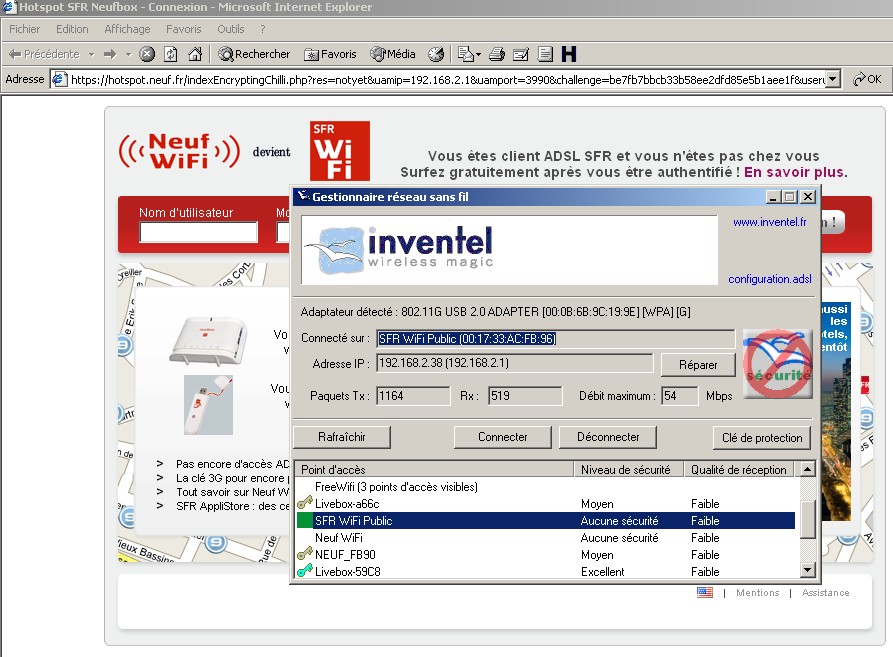The height and width of the screenshot is (657, 893).
Task: Open the ? help menu
Action: 263,29
